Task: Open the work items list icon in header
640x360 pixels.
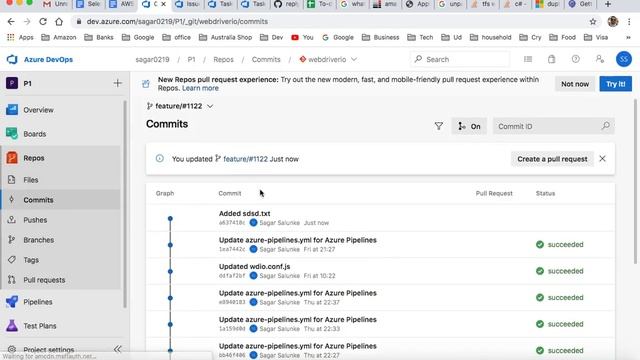Action: (528, 59)
